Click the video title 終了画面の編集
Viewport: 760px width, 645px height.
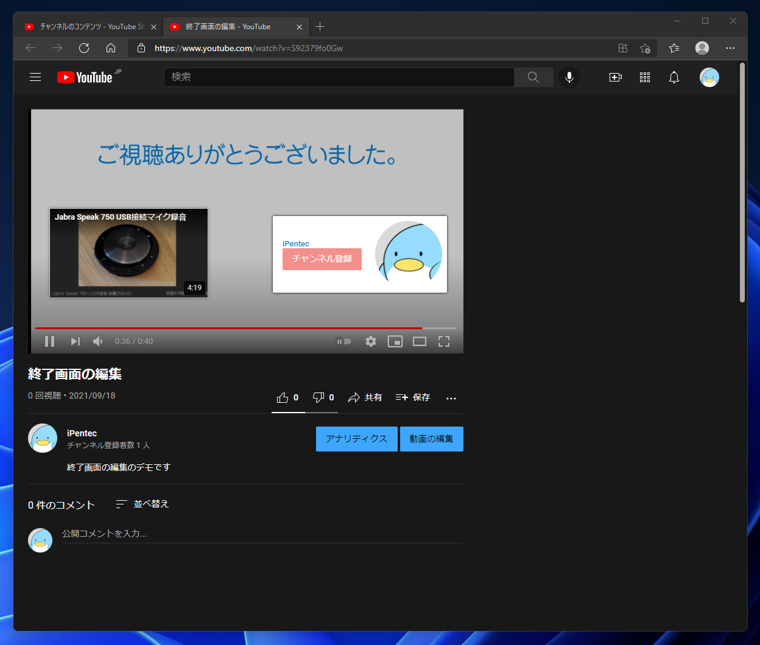coord(75,374)
